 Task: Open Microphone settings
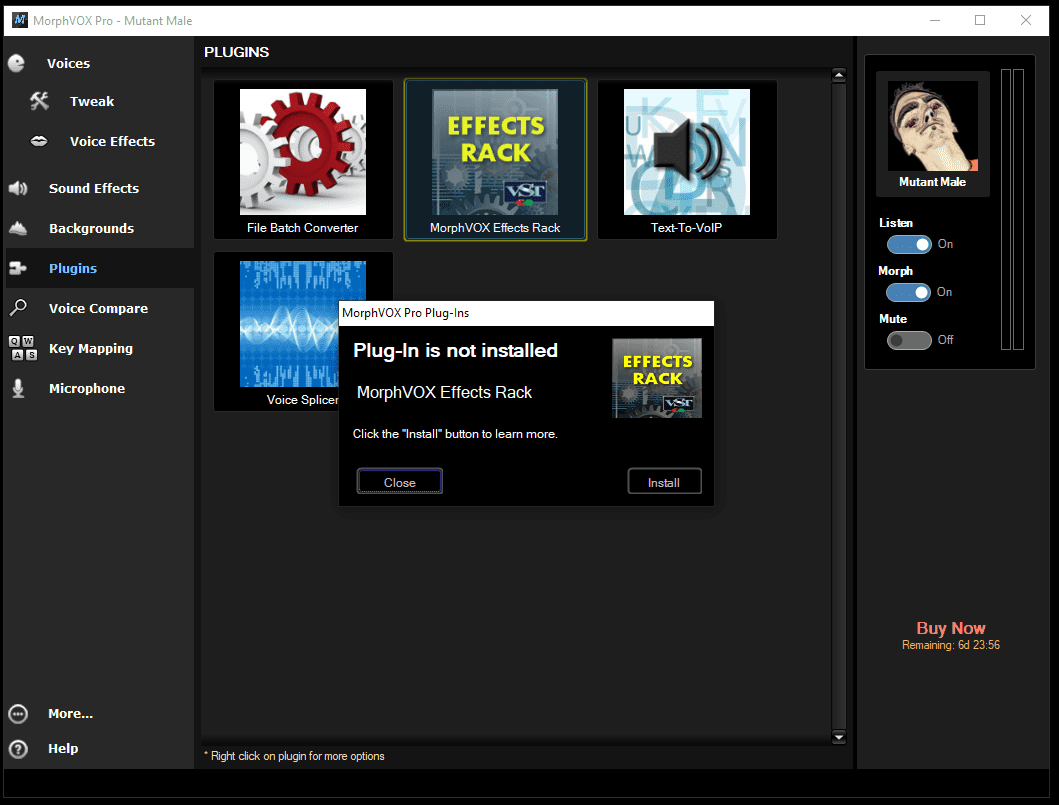(86, 388)
